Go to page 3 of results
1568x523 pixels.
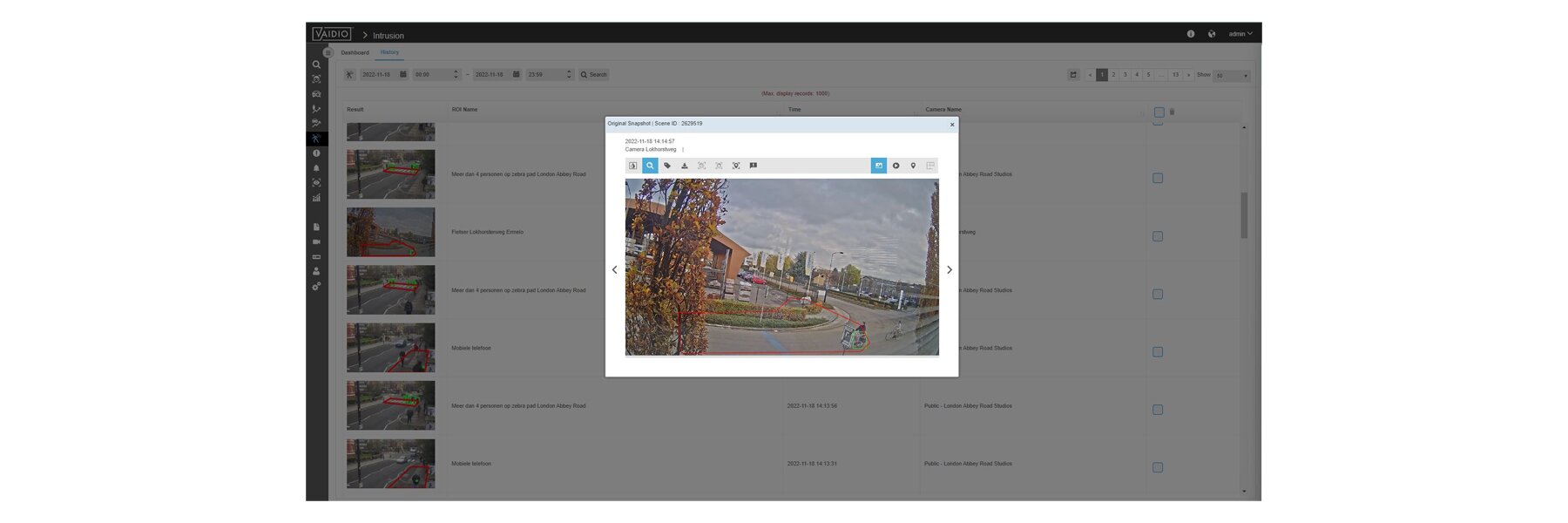[1125, 75]
